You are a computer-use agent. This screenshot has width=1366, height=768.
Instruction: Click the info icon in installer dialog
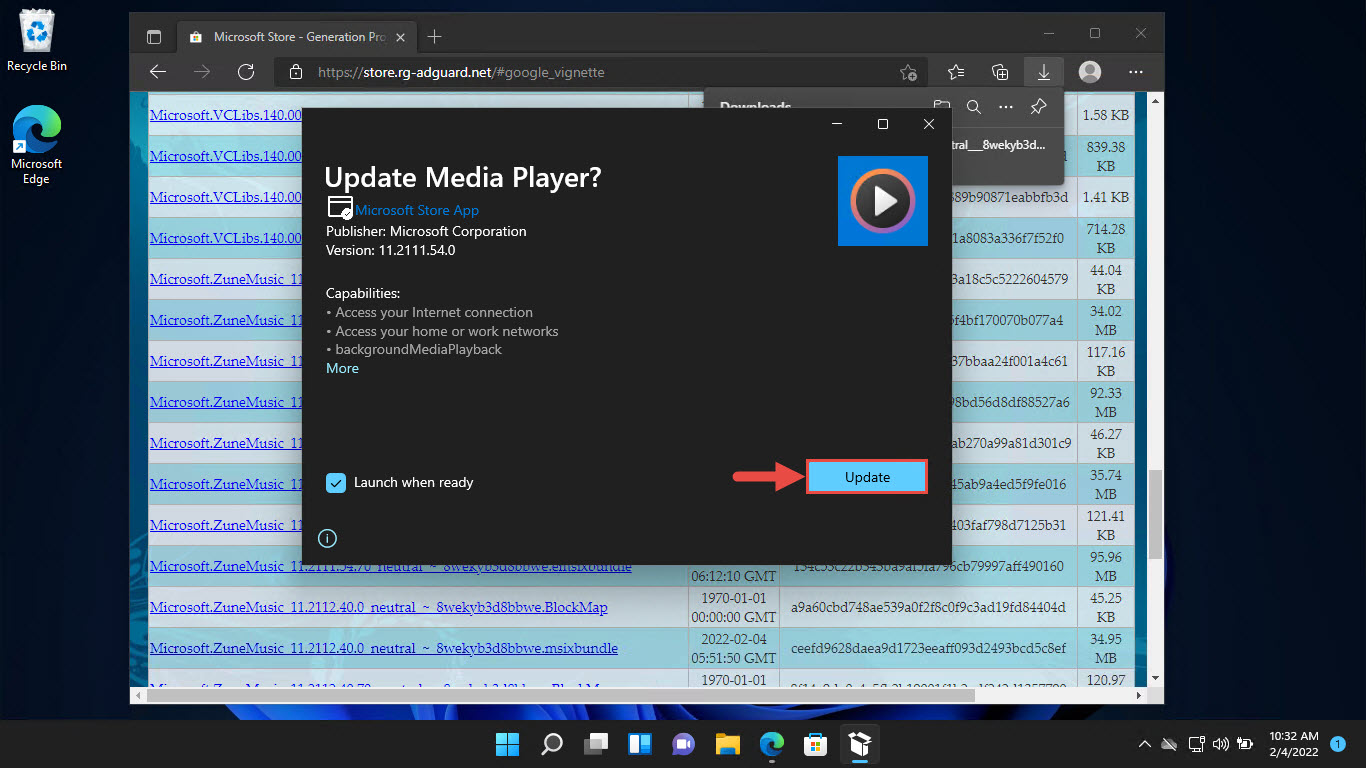(x=327, y=538)
